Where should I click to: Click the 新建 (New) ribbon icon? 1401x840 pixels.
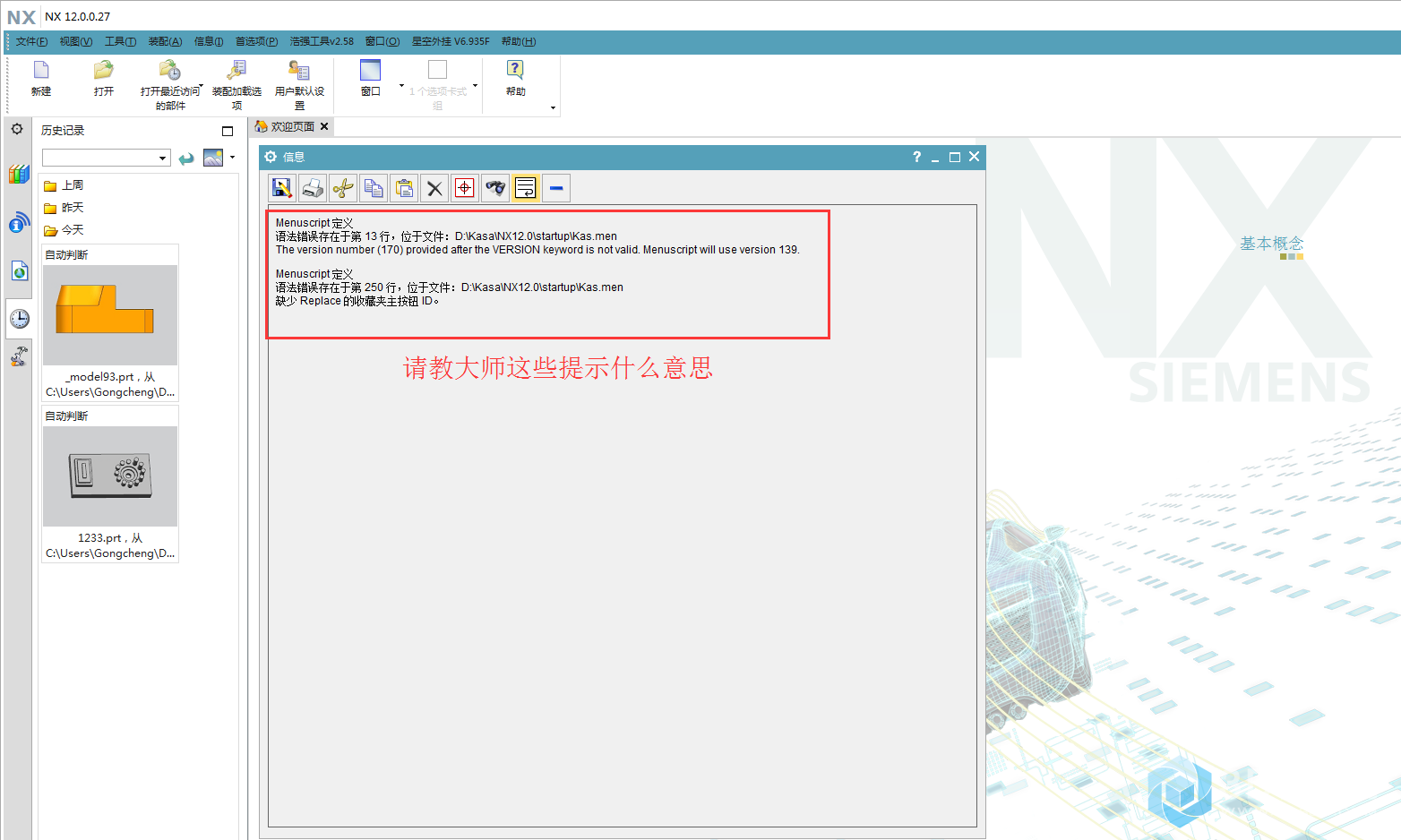point(41,71)
